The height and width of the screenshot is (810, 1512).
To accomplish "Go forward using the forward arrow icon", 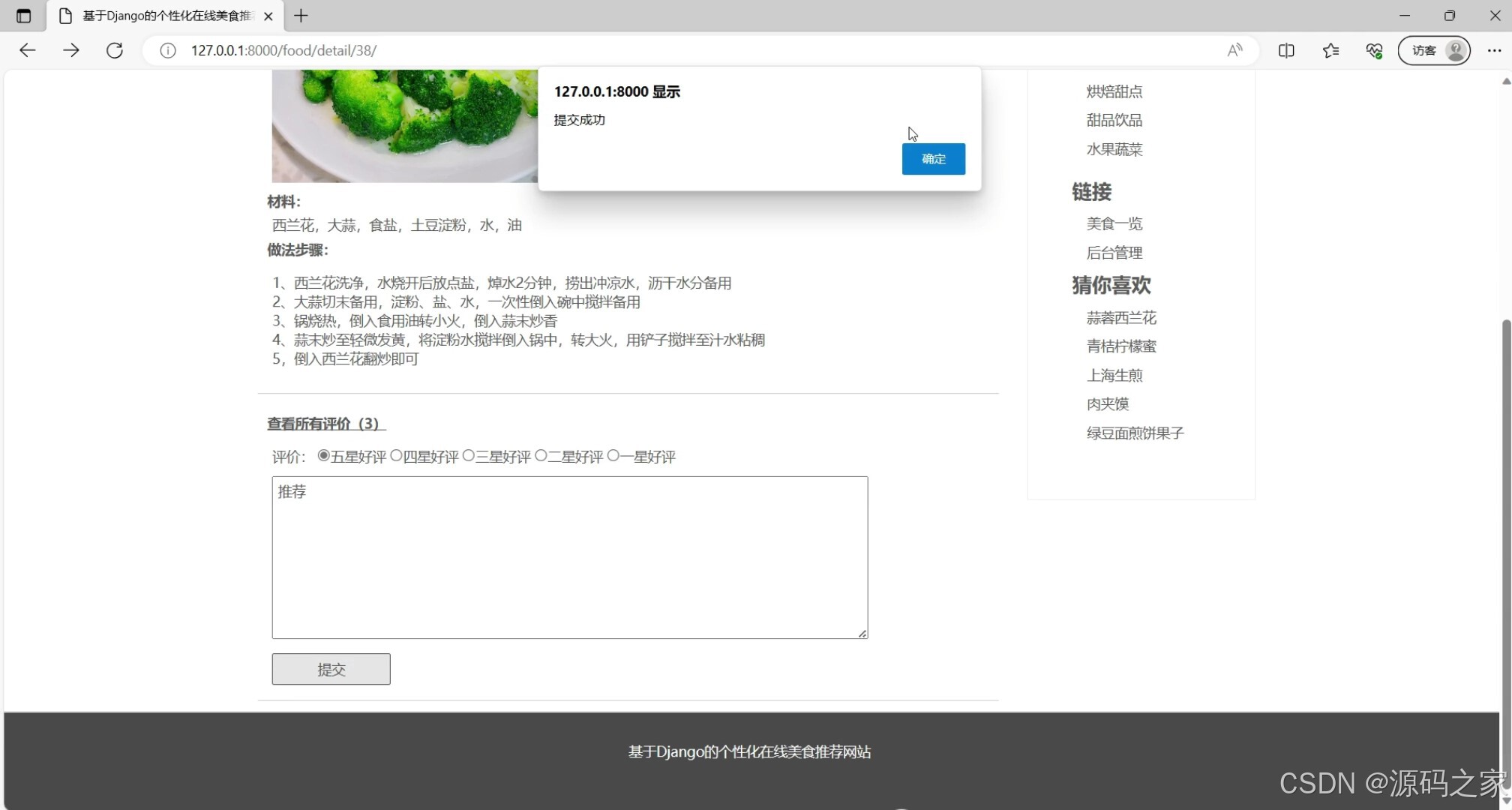I will (x=71, y=50).
